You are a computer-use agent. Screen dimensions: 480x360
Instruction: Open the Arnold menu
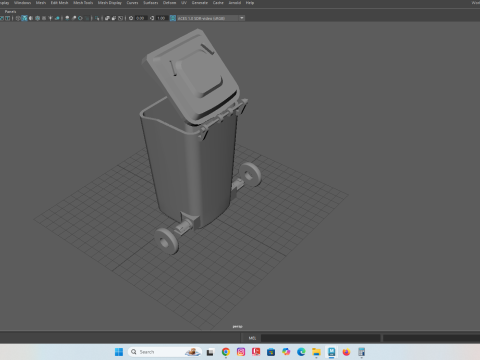[x=235, y=3]
